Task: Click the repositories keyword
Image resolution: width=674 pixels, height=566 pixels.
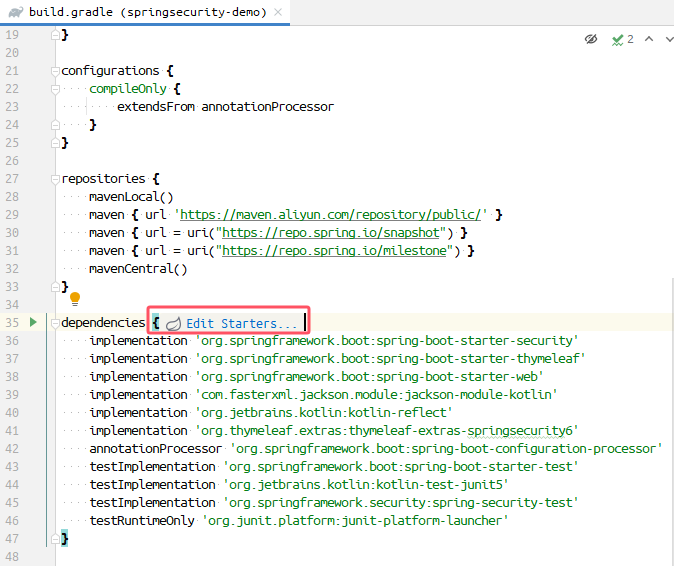Action: pos(103,179)
